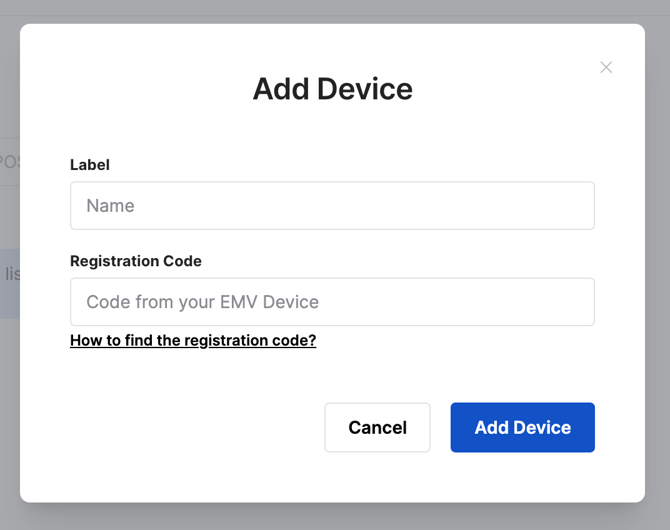Open 'How to find the registration code?' link

point(193,340)
